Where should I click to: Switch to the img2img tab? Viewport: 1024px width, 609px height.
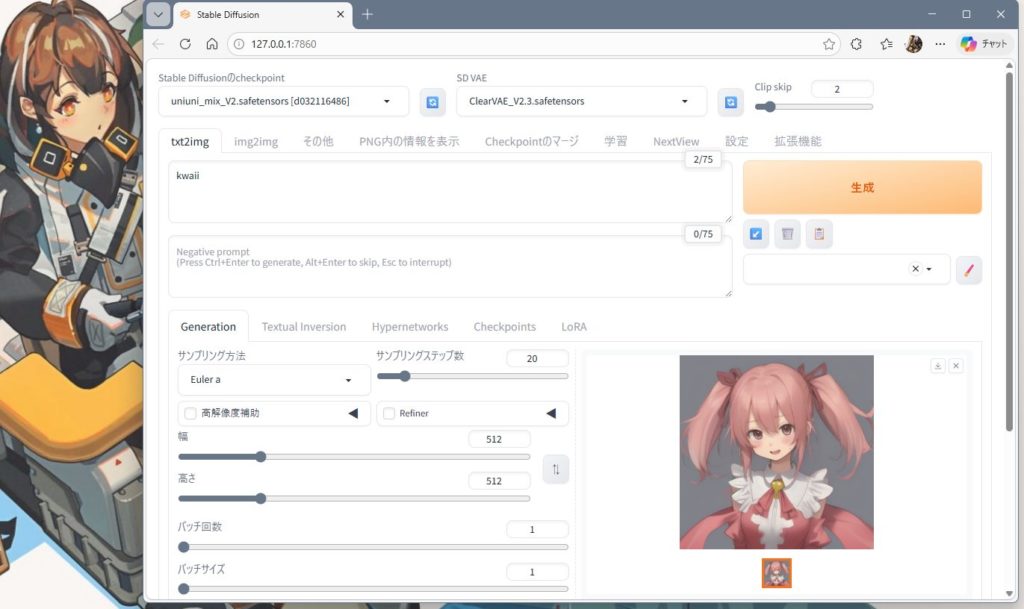256,141
